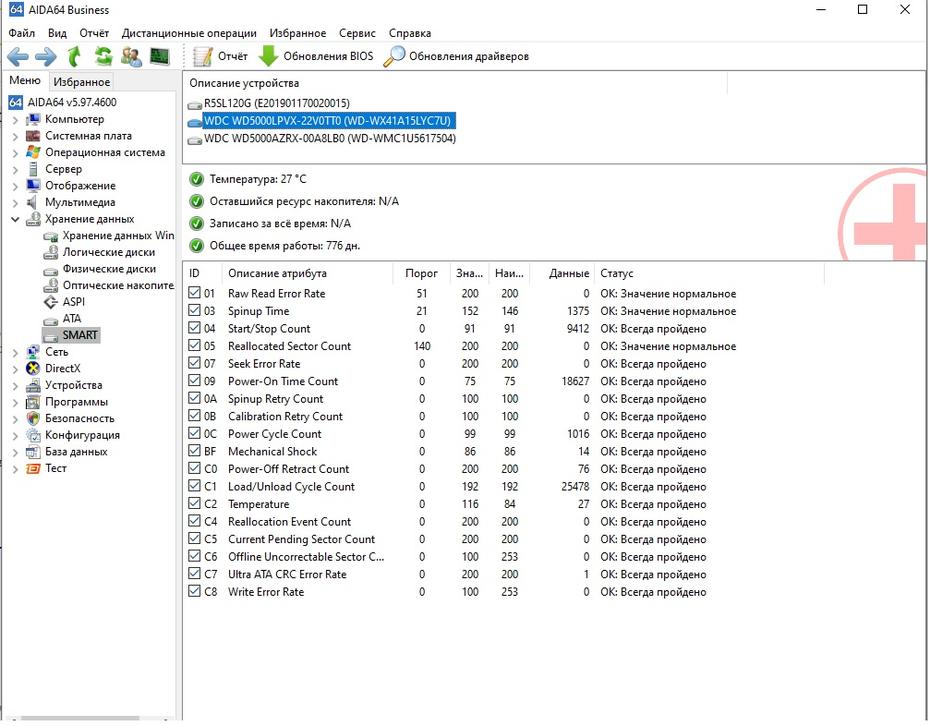This screenshot has height=726, width=930.
Task: Switch to the Меню sidebar tab
Action: click(x=25, y=81)
